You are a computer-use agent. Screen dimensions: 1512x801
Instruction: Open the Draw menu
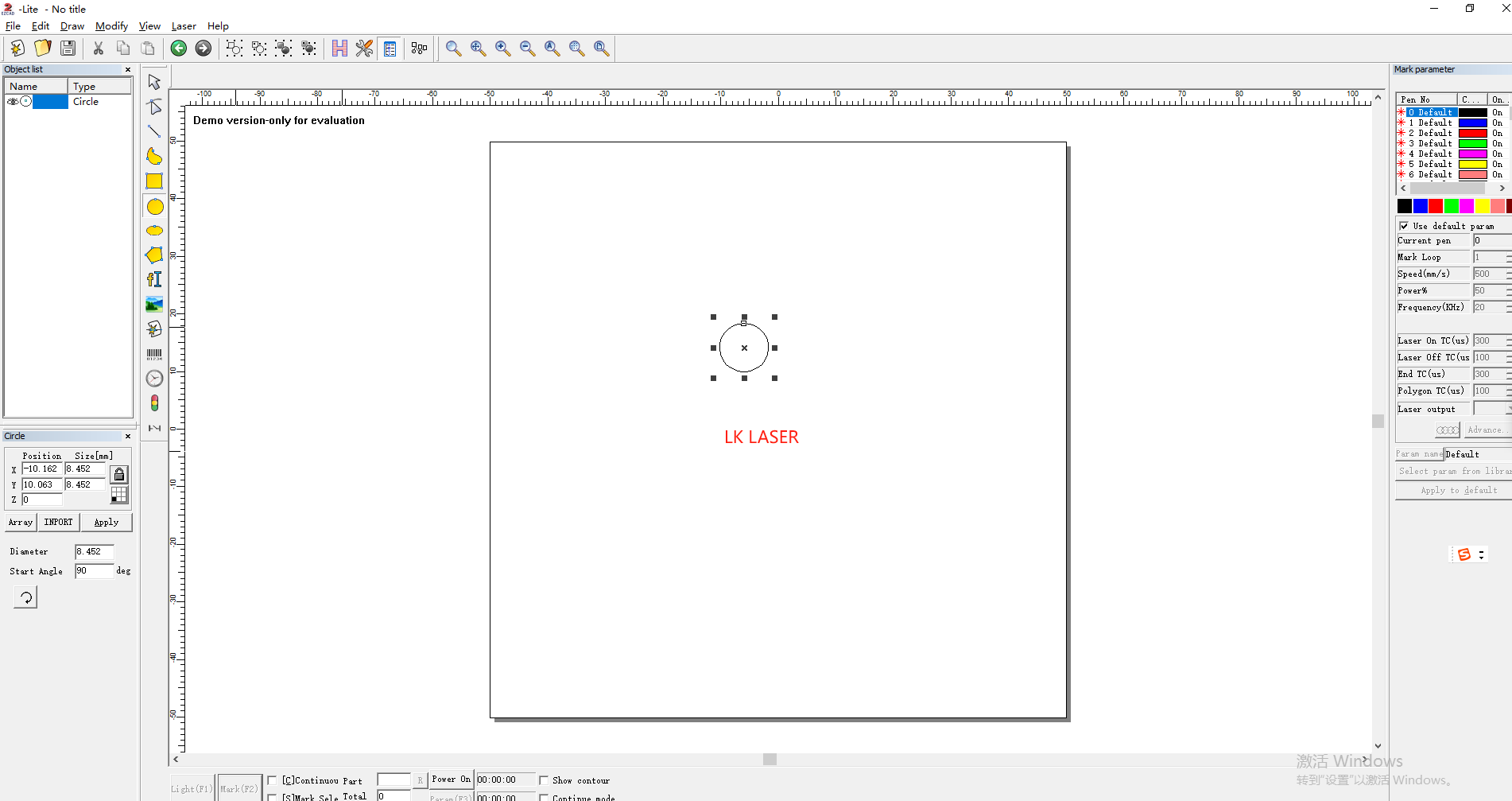[x=72, y=26]
